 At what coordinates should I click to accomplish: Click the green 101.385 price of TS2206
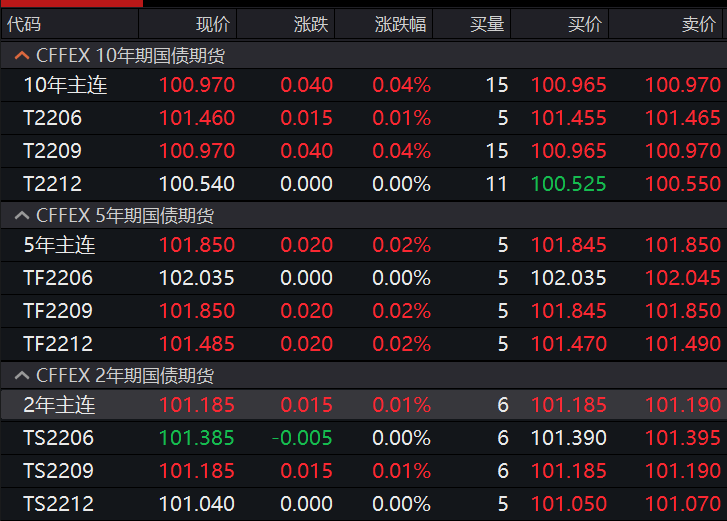click(196, 438)
